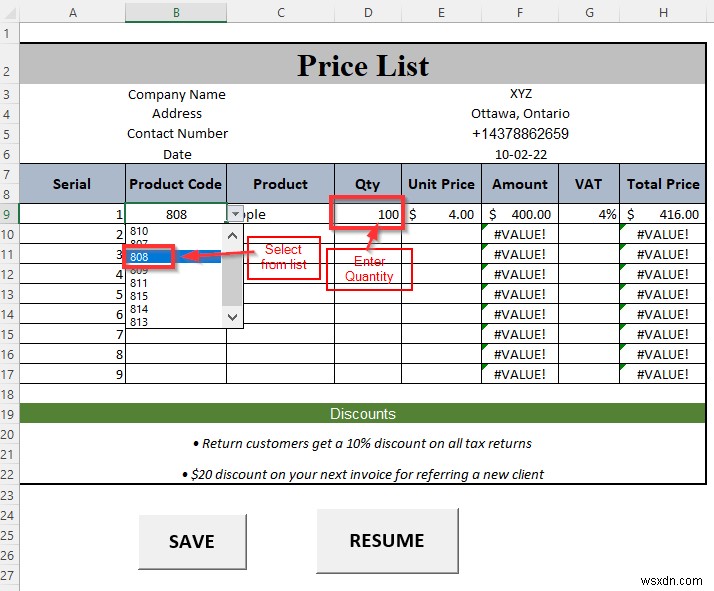Click the select-all corner triangle

[10, 13]
